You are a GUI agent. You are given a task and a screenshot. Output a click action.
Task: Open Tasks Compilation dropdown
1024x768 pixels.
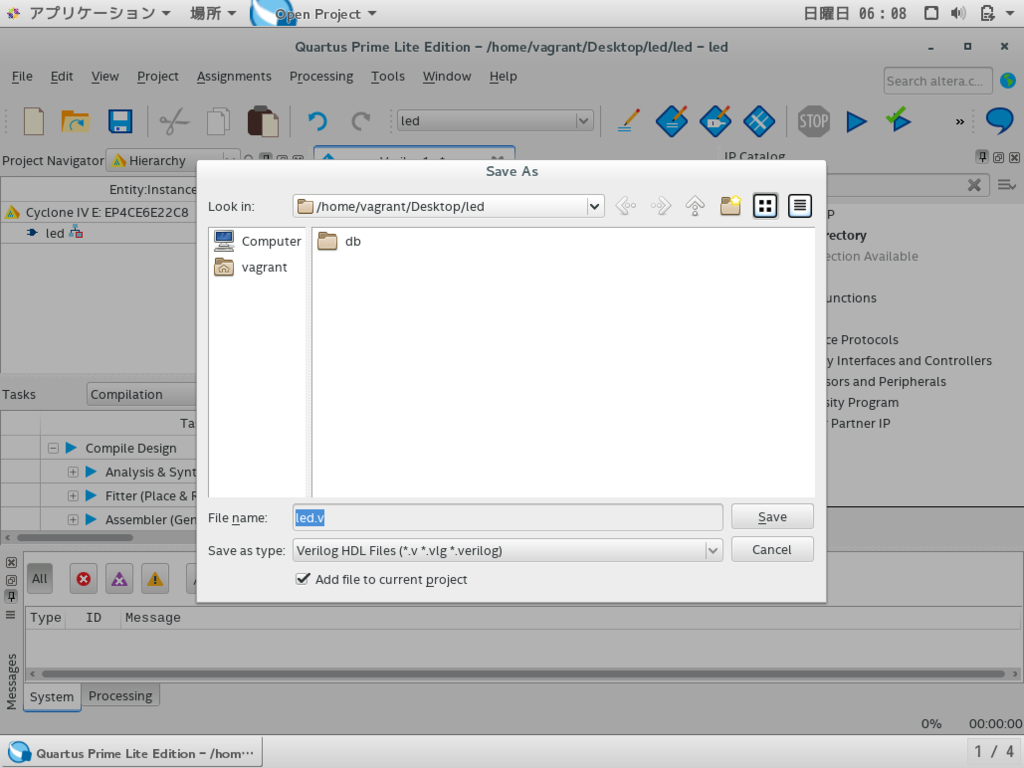pos(142,394)
